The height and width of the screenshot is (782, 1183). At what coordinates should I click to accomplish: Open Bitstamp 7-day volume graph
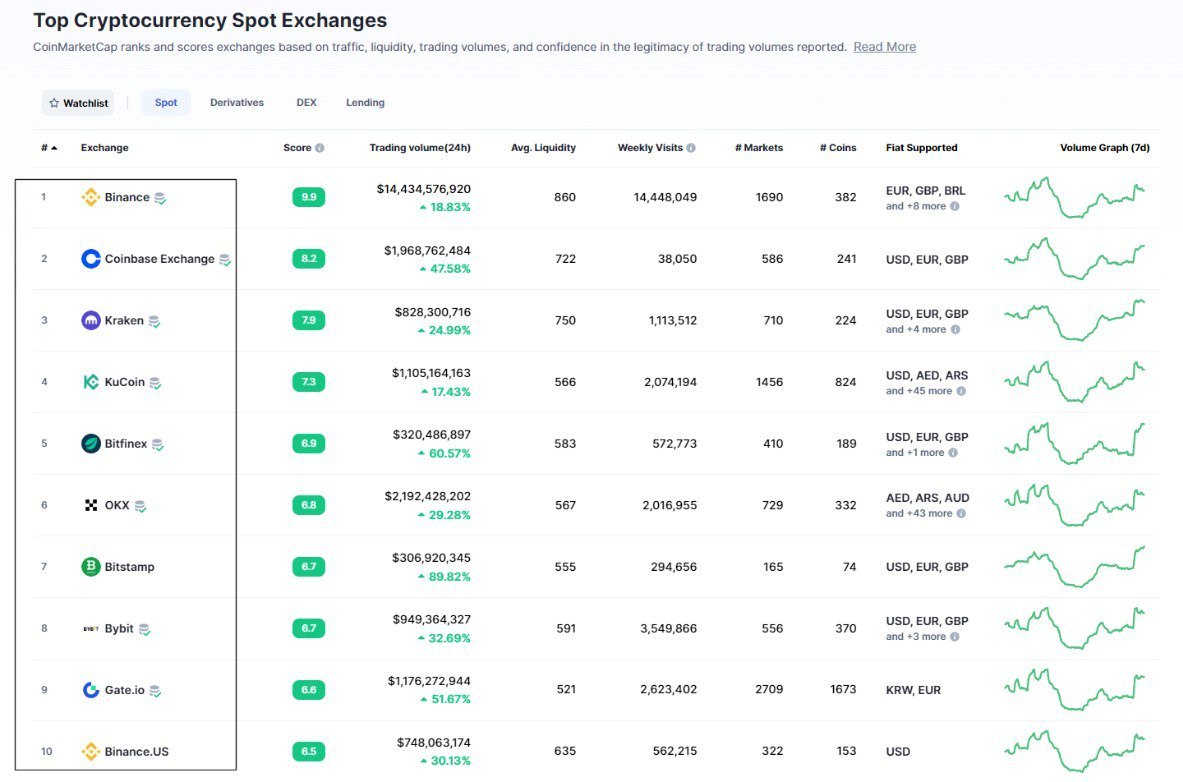tap(1074, 566)
